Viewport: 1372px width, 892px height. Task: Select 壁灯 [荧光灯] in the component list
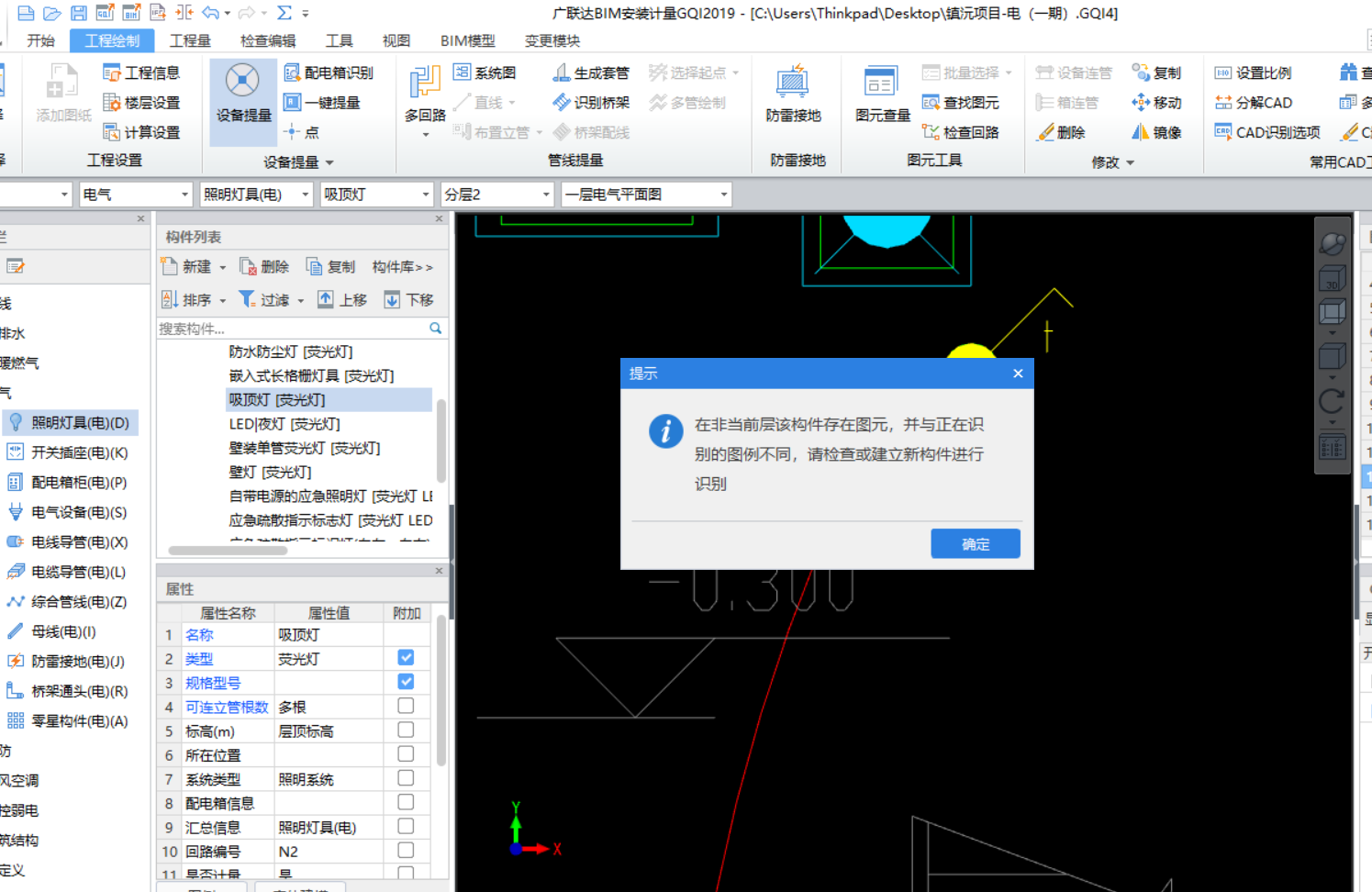[x=270, y=472]
